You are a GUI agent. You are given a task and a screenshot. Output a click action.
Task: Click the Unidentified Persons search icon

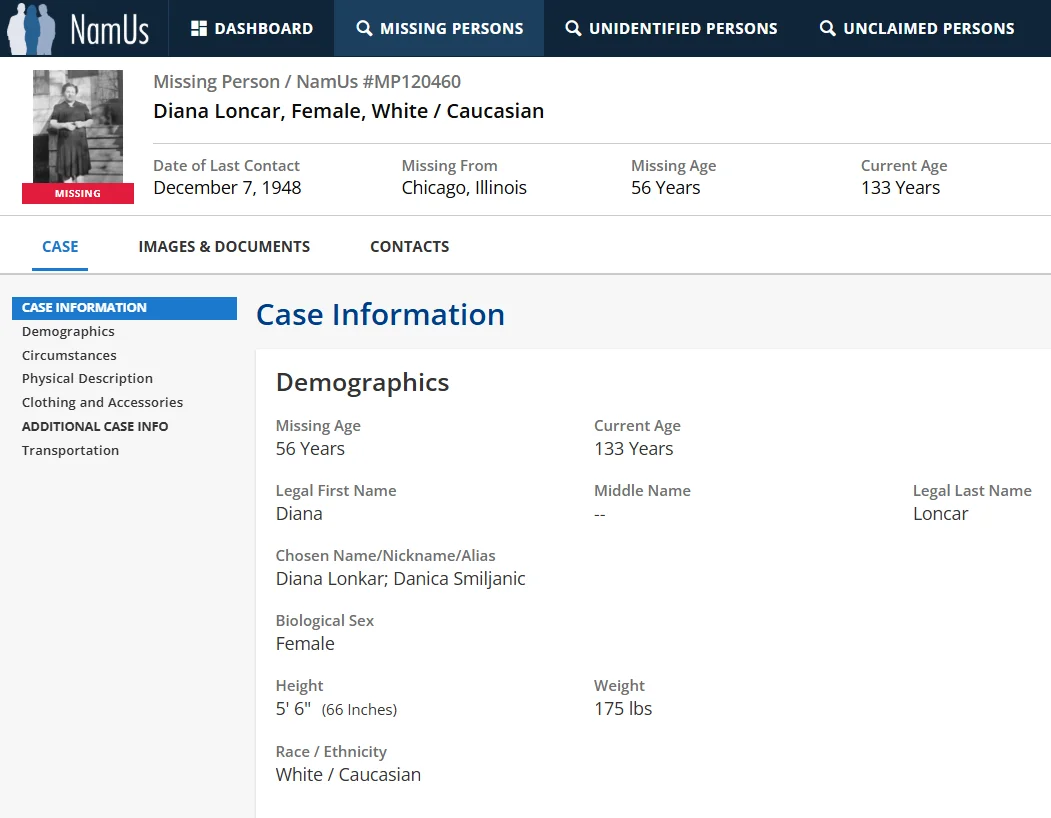(x=573, y=29)
